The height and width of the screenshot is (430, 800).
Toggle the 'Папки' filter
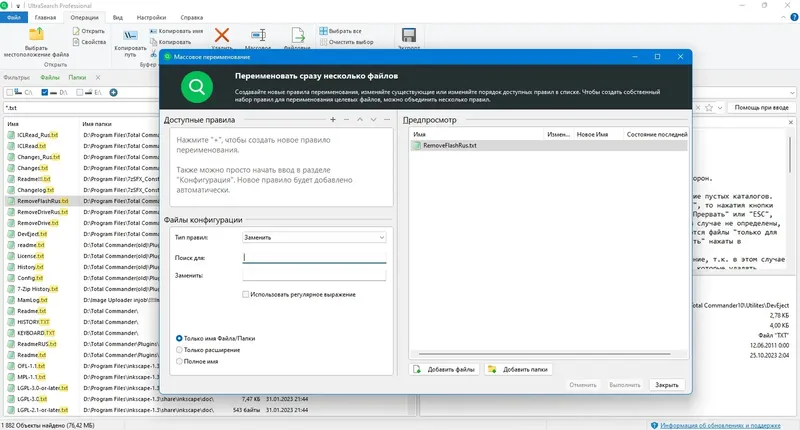pos(77,78)
